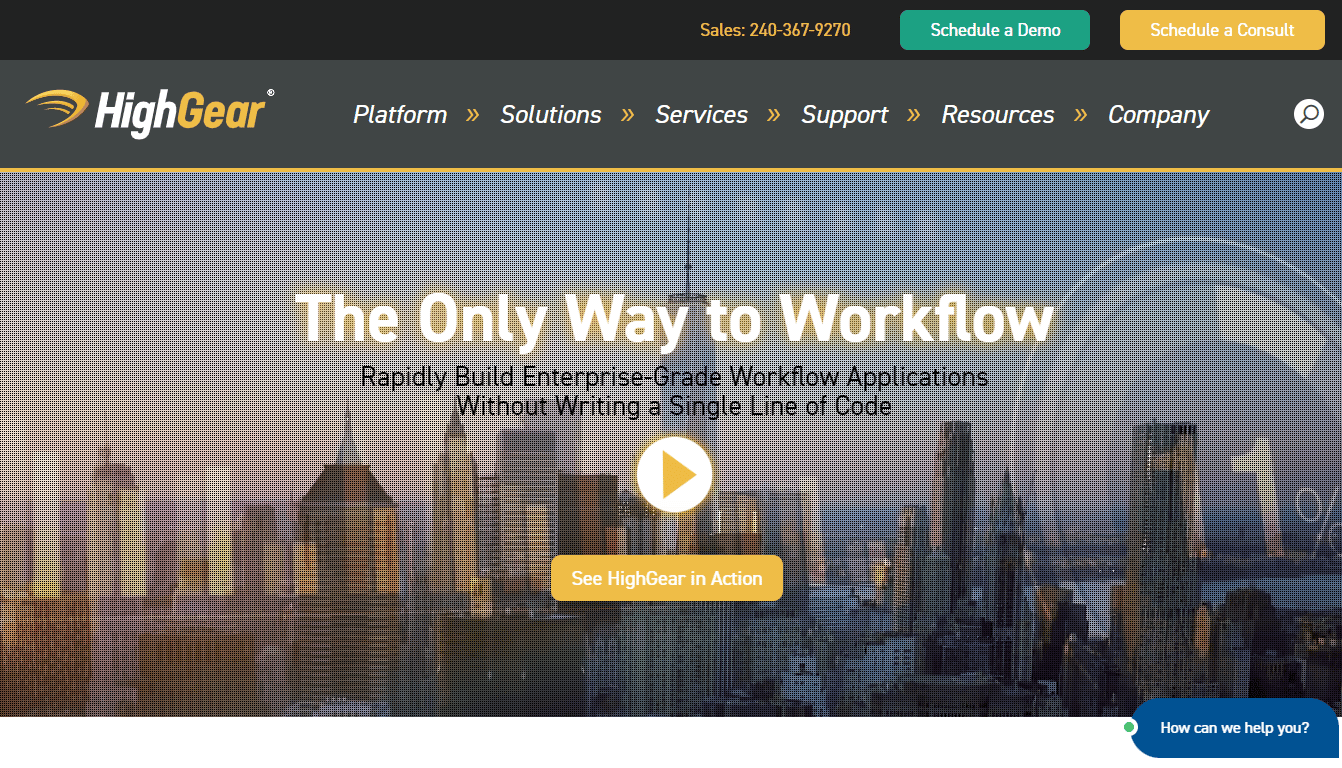This screenshot has width=1342, height=768.
Task: Open the search magnifier icon
Action: (1308, 114)
